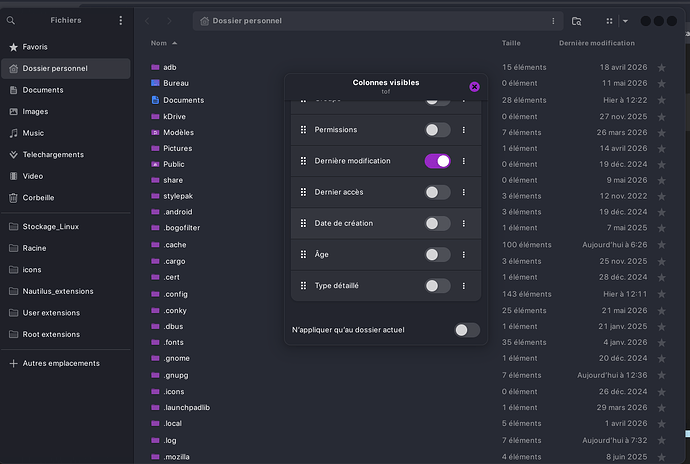Open Stockage_Linux bookmark
Image resolution: width=690 pixels, height=464 pixels.
coord(66,227)
